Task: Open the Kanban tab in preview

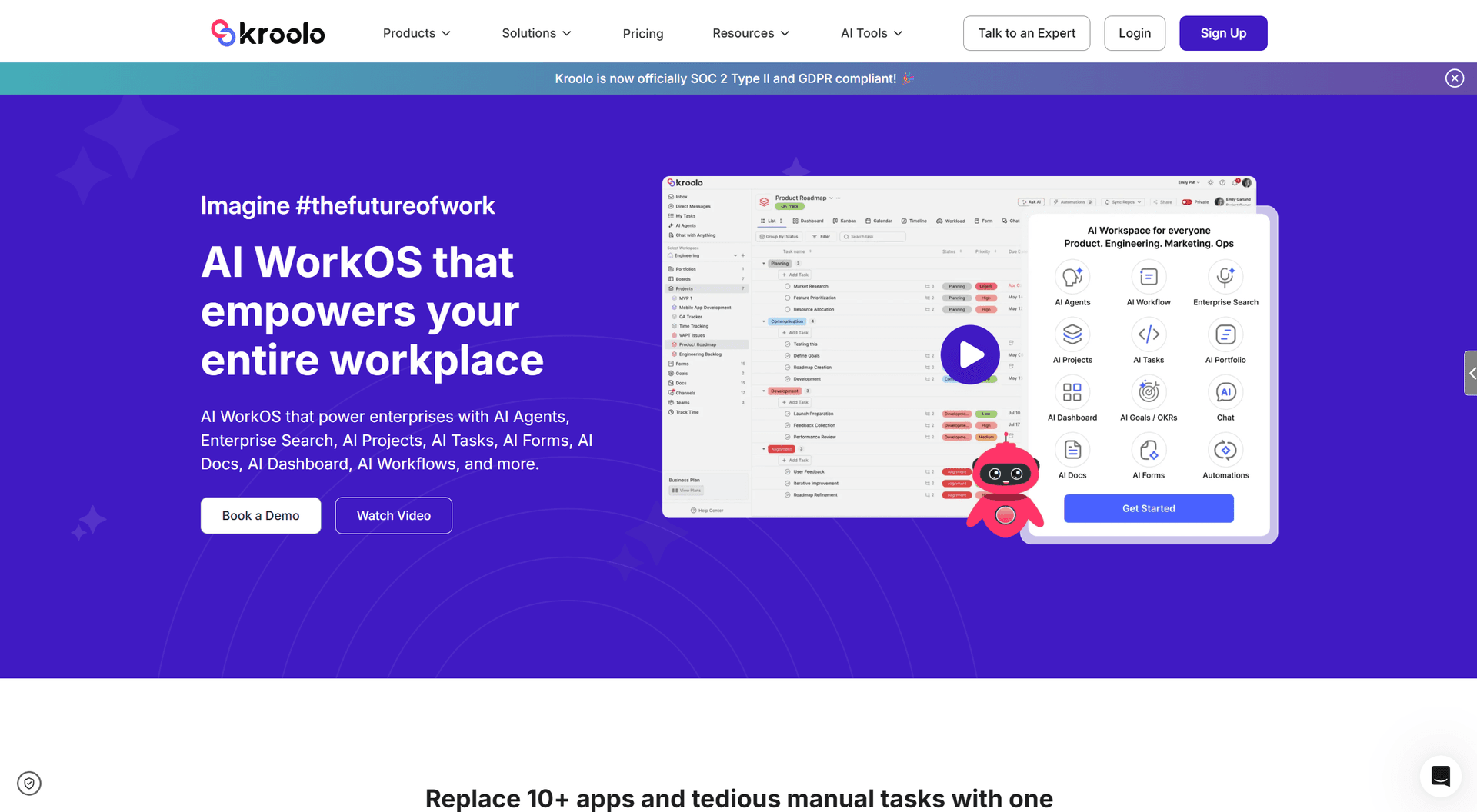Action: 845,221
